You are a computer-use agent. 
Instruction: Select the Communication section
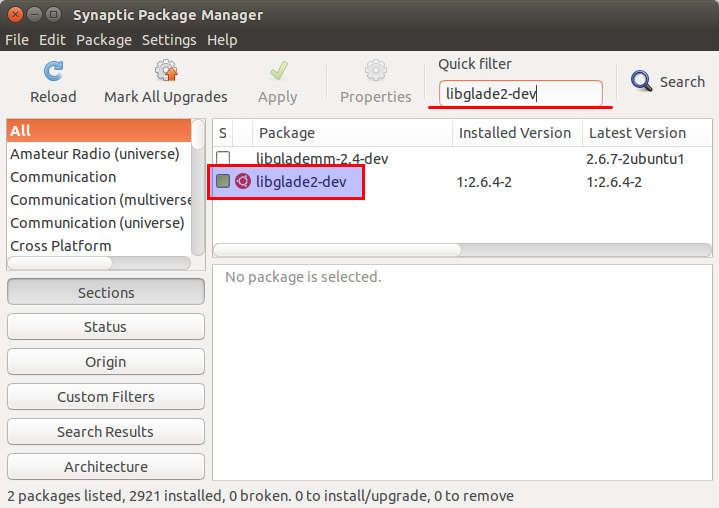(x=99, y=177)
